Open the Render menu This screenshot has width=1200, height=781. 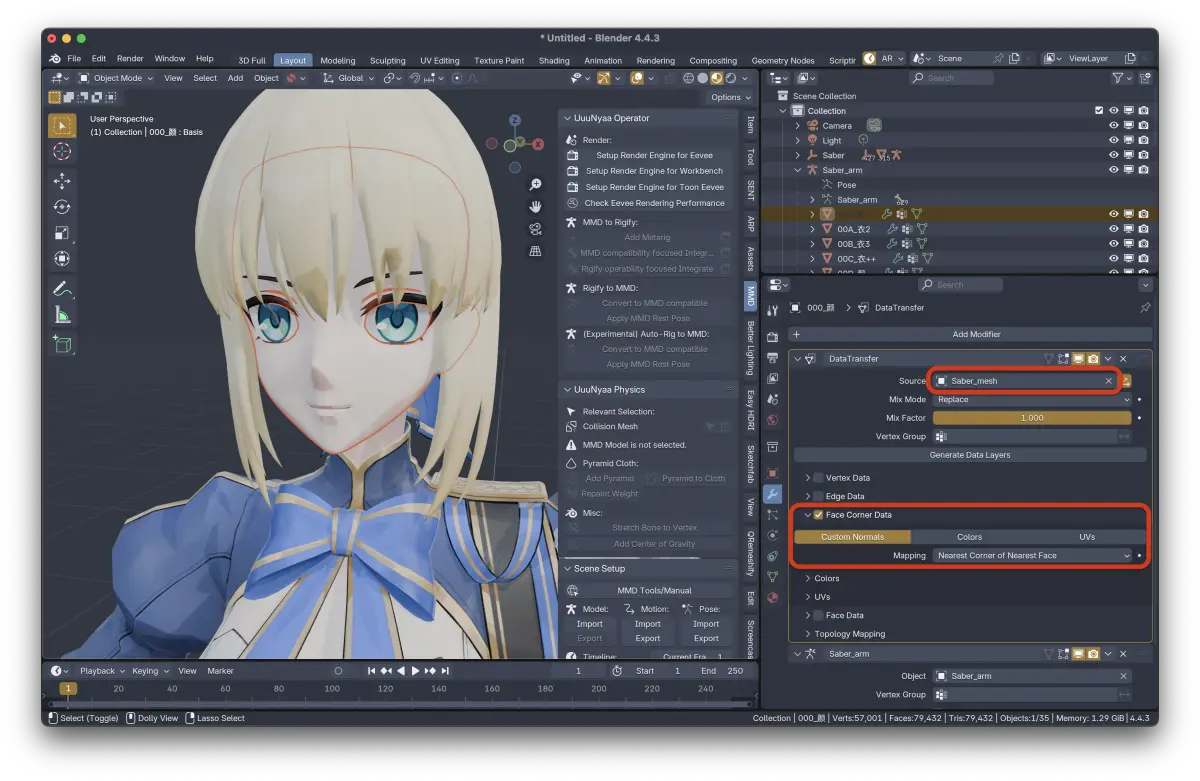pyautogui.click(x=130, y=59)
